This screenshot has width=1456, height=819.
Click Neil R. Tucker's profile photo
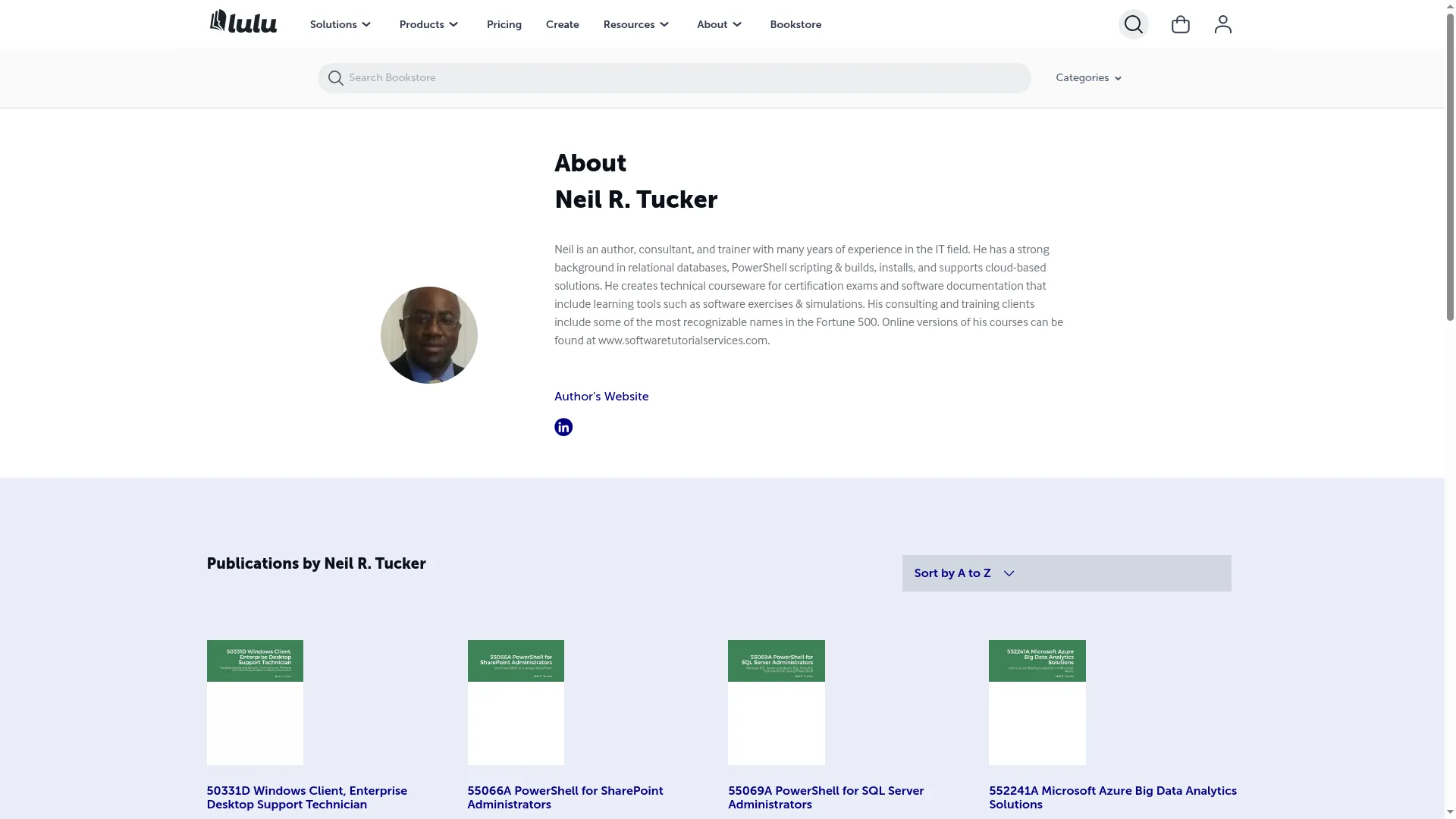point(429,335)
